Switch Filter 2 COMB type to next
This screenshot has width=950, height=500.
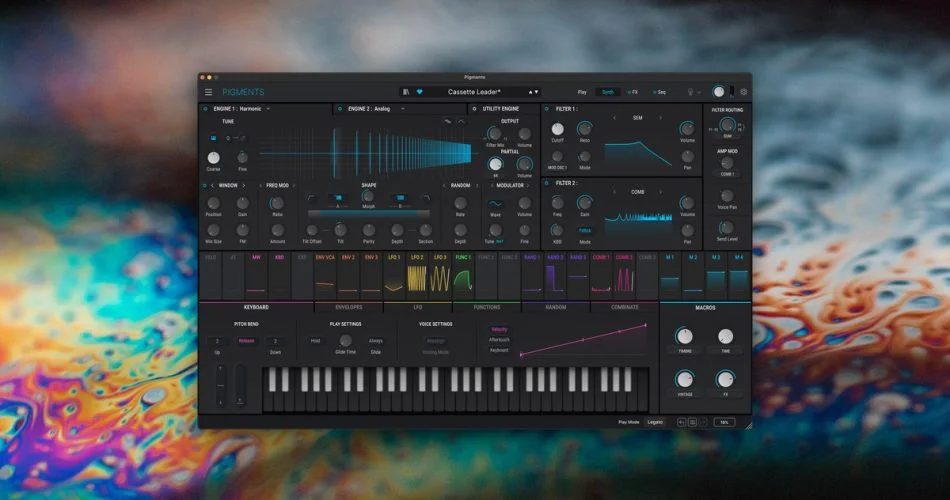point(660,192)
